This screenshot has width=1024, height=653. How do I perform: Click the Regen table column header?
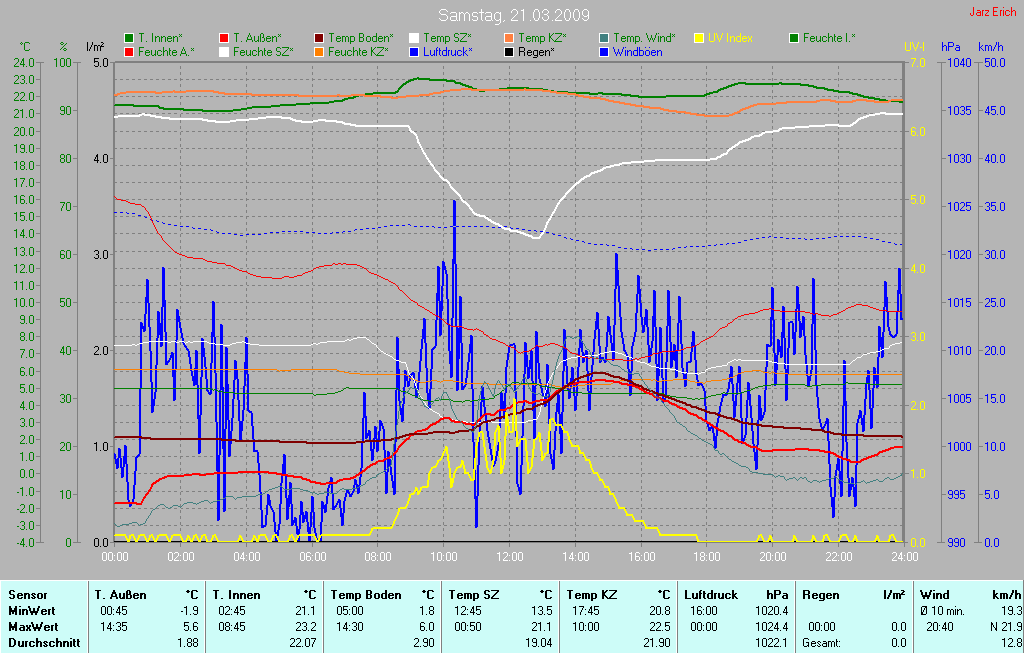[821, 595]
